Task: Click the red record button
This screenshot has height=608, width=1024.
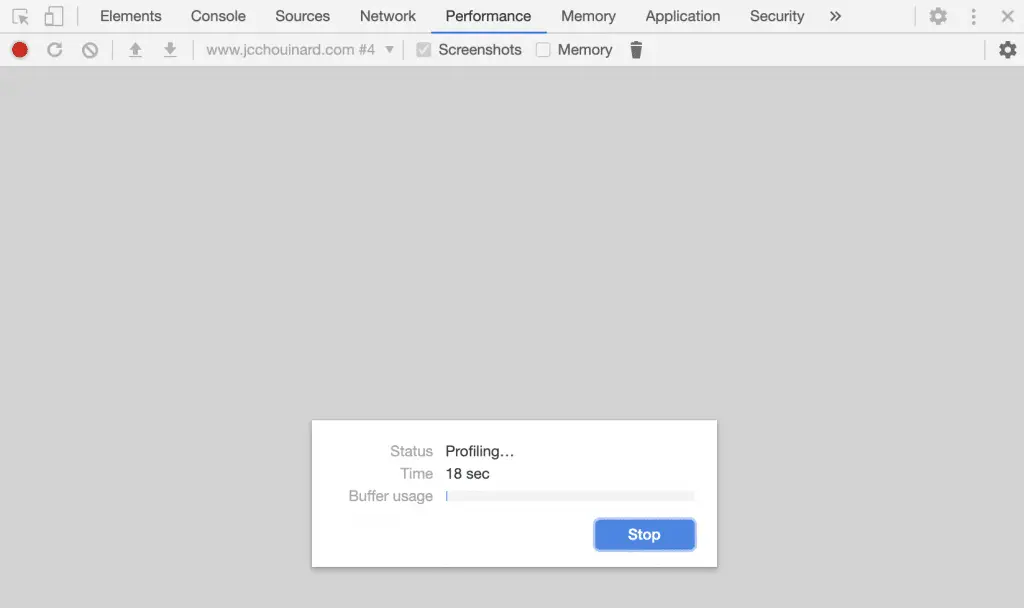Action: tap(20, 50)
